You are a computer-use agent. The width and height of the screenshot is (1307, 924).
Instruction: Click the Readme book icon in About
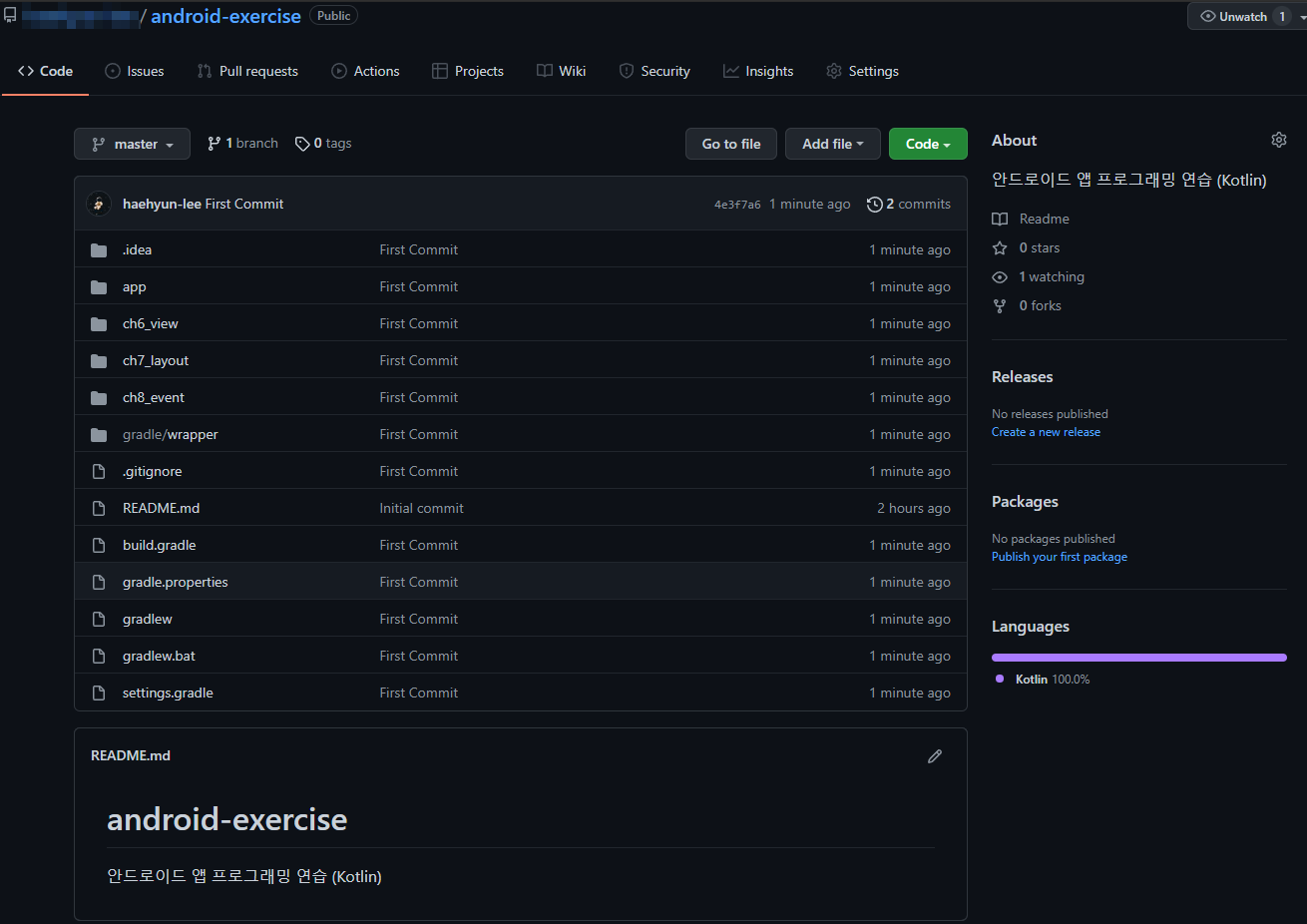coord(1000,219)
